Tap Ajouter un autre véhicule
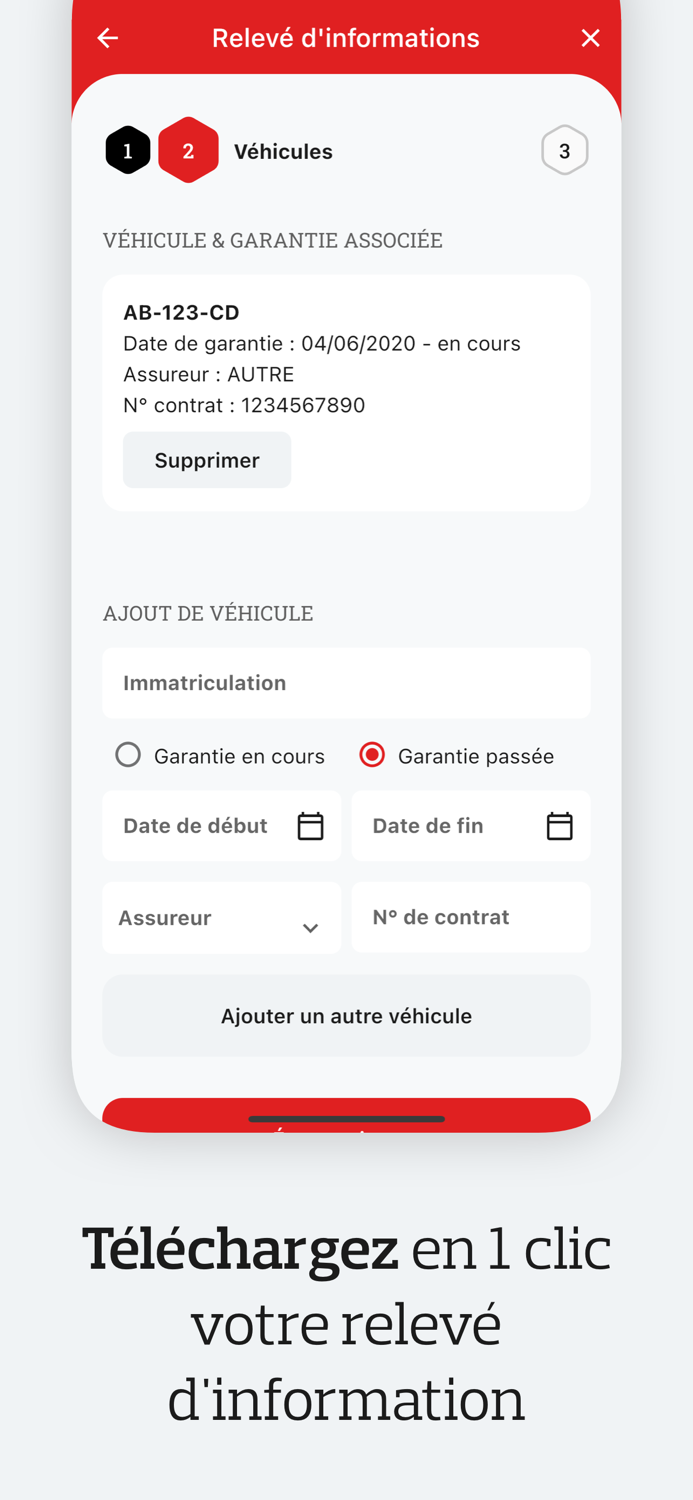Image resolution: width=693 pixels, height=1500 pixels. tap(346, 1015)
